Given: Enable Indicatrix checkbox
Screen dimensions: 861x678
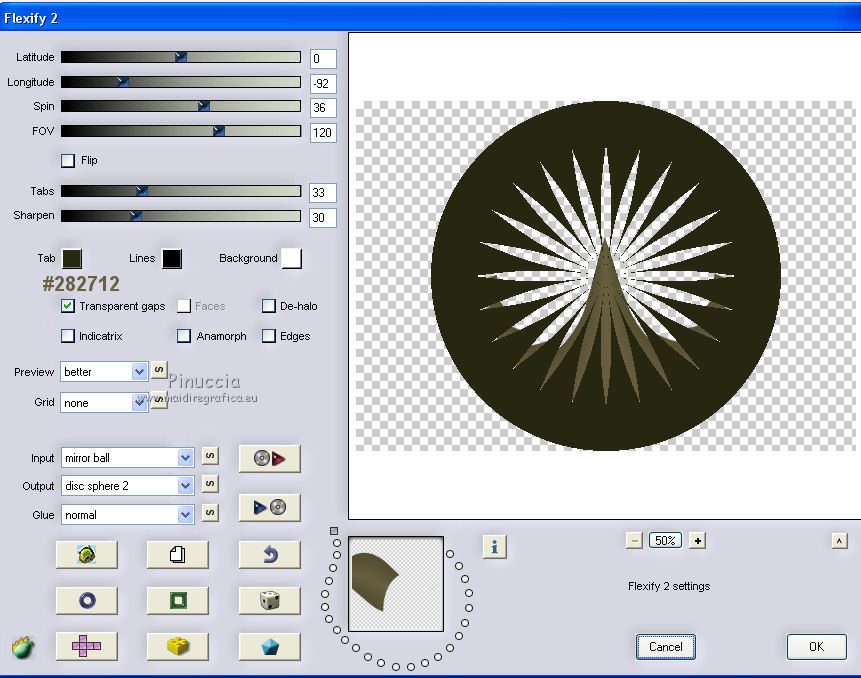Looking at the screenshot, I should [68, 335].
